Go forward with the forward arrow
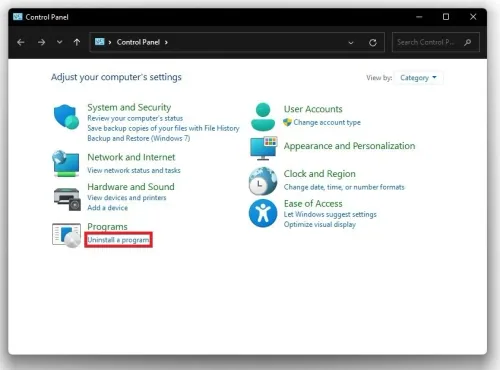 point(41,42)
